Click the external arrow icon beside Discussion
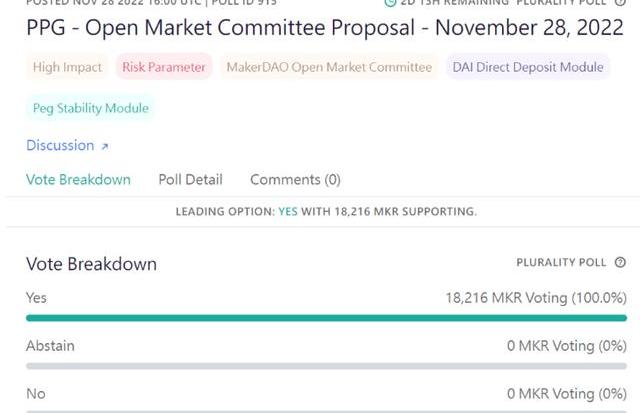 (x=104, y=146)
